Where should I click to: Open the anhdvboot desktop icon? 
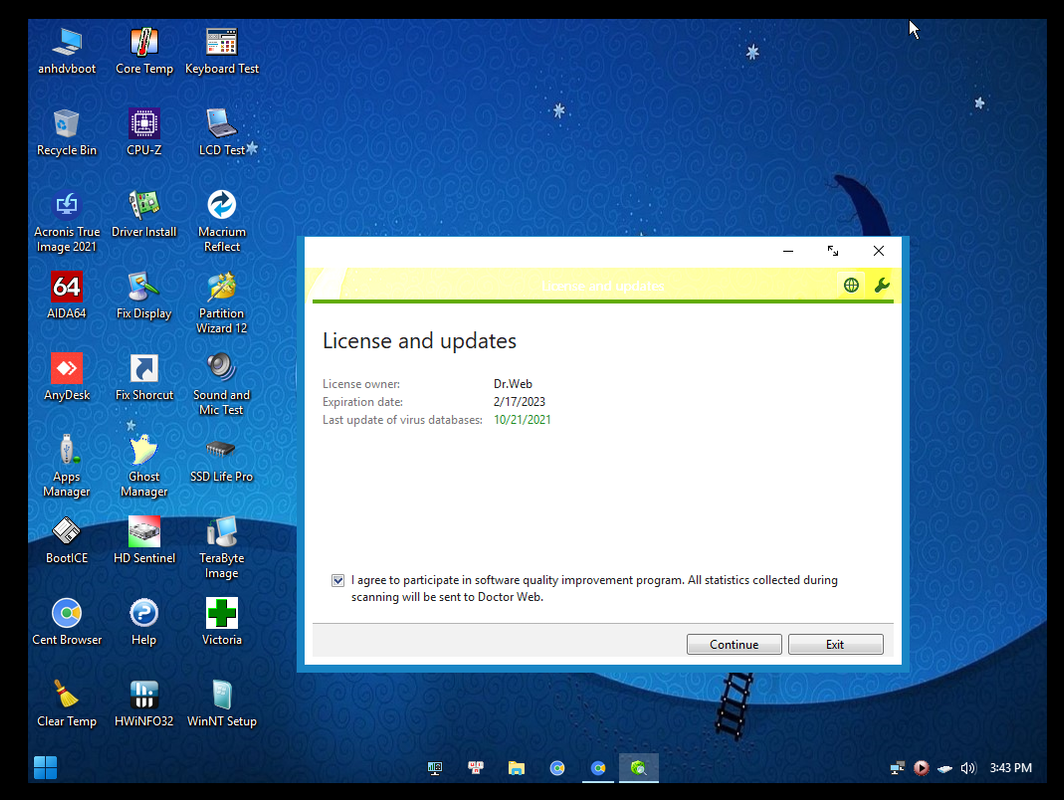point(66,51)
